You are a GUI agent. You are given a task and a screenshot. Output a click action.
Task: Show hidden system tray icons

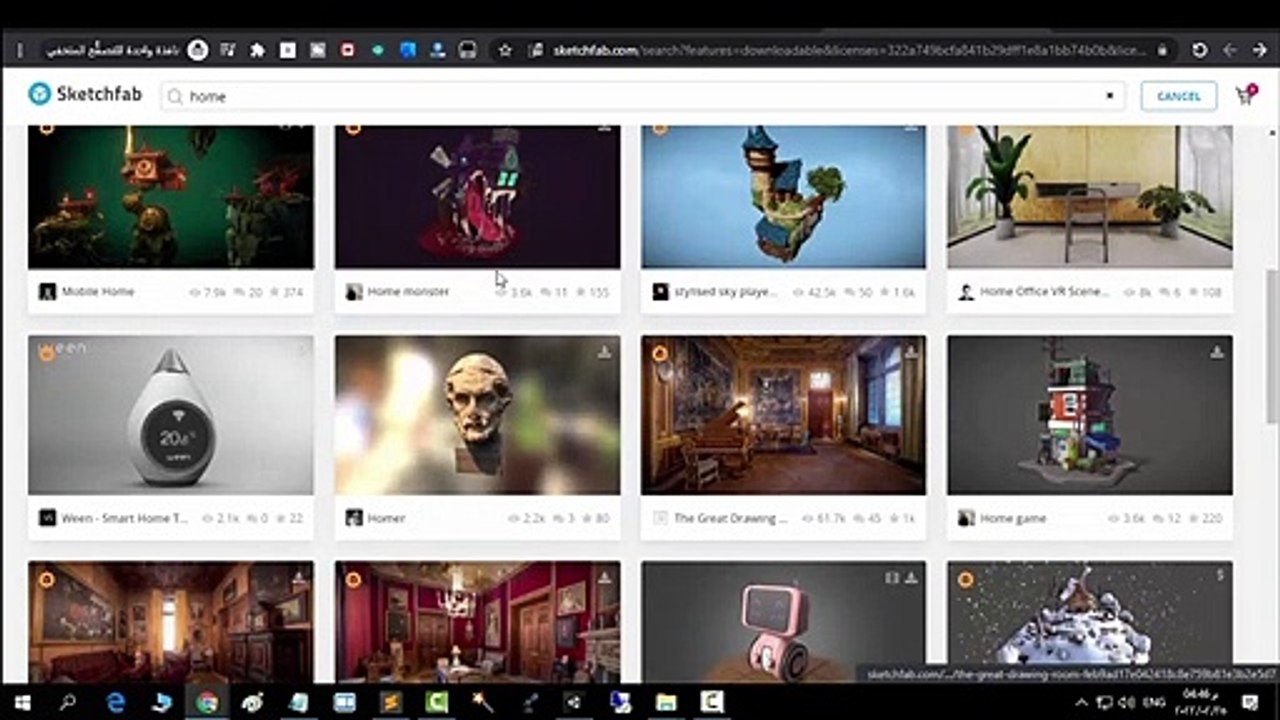click(x=1083, y=702)
